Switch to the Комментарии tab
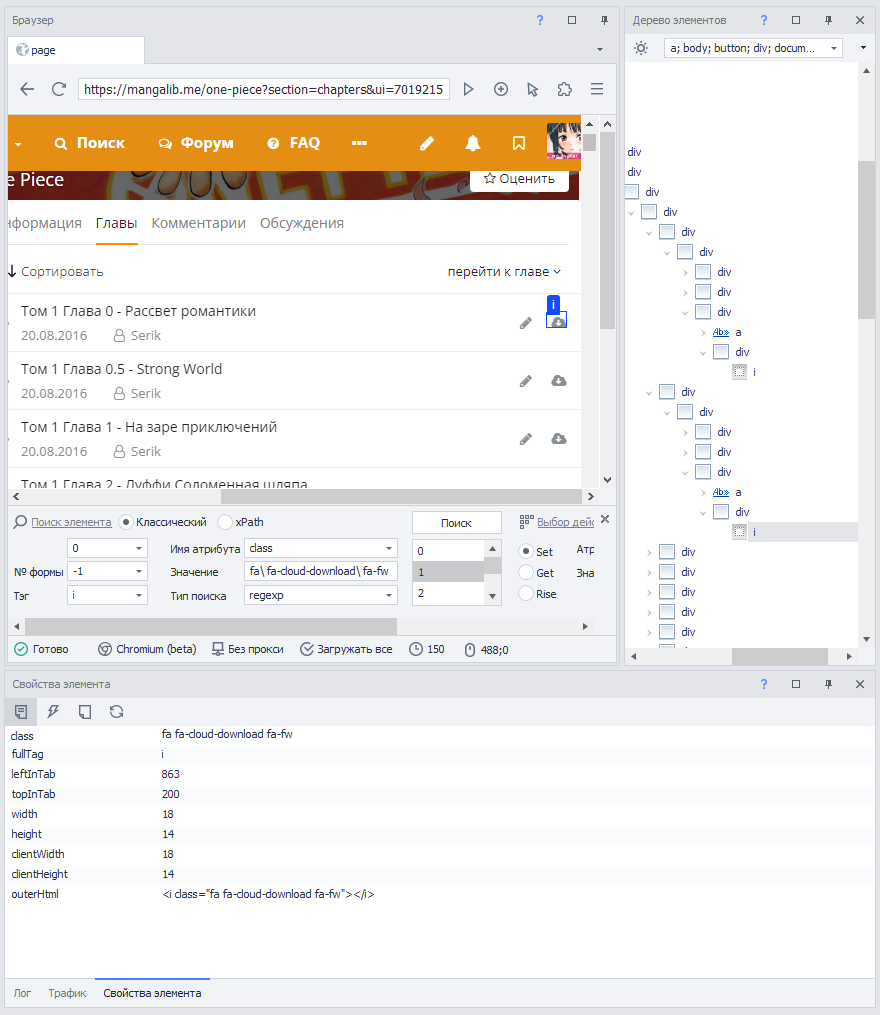This screenshot has height=1015, width=880. click(x=198, y=223)
